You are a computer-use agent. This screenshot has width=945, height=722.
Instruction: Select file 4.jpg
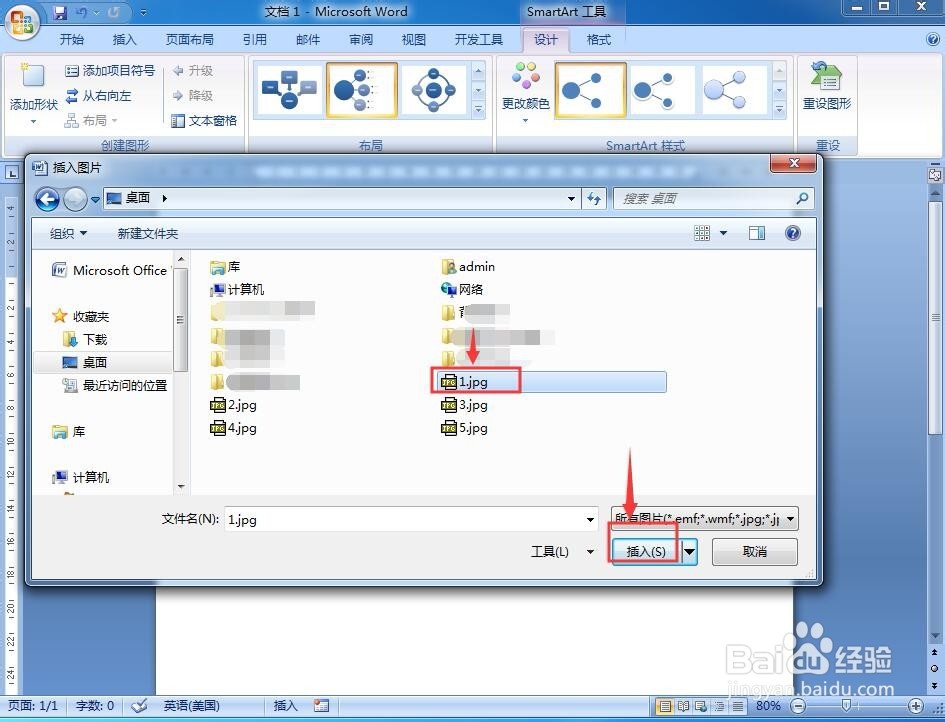pos(233,428)
